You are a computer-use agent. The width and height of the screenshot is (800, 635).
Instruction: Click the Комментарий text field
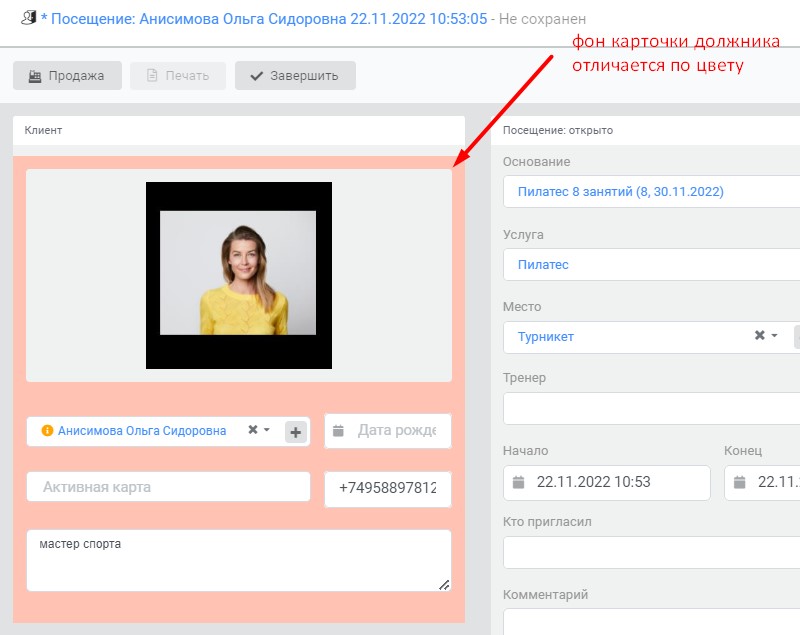coord(652,622)
